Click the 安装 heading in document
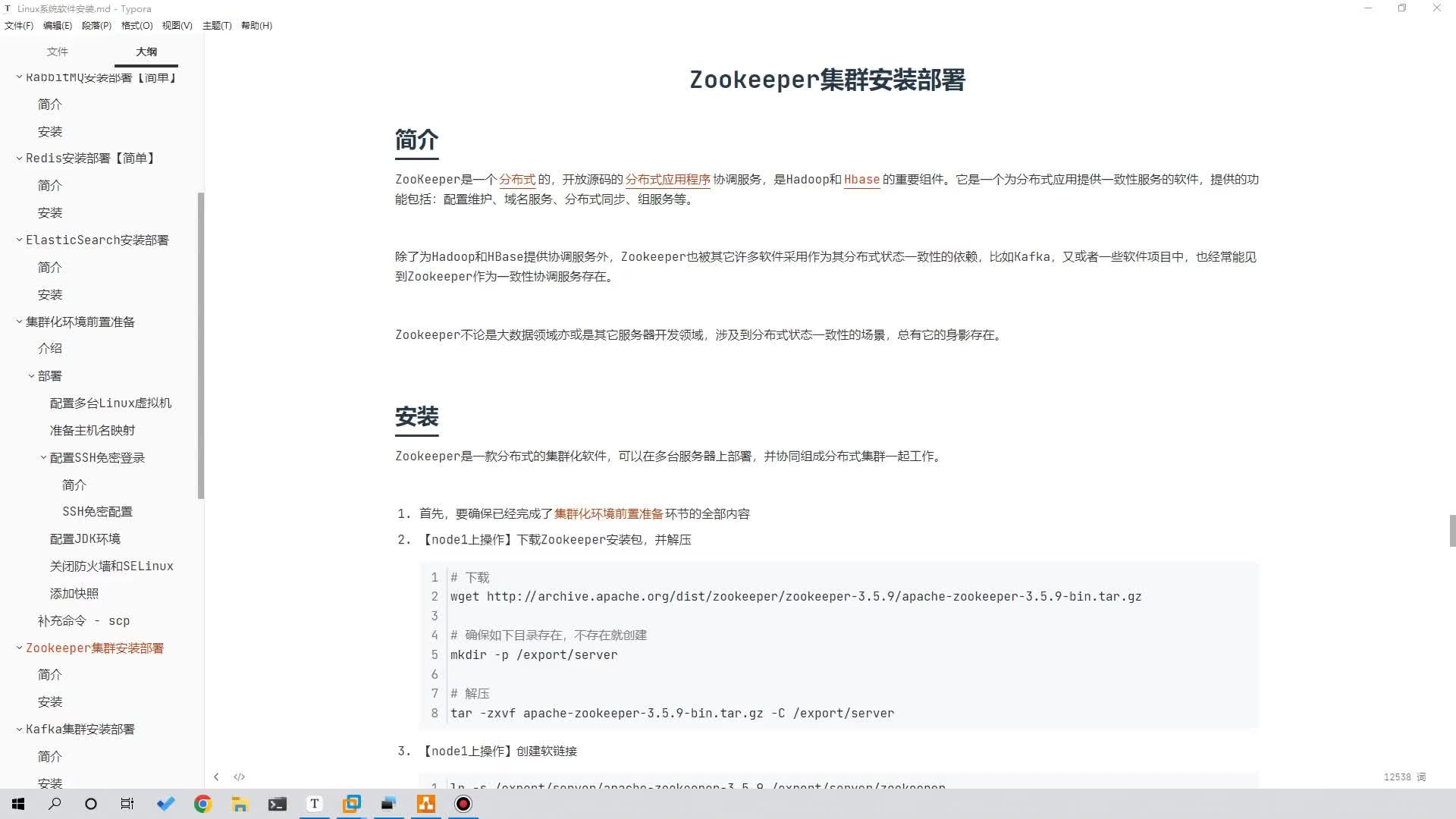This screenshot has height=819, width=1456. point(416,417)
